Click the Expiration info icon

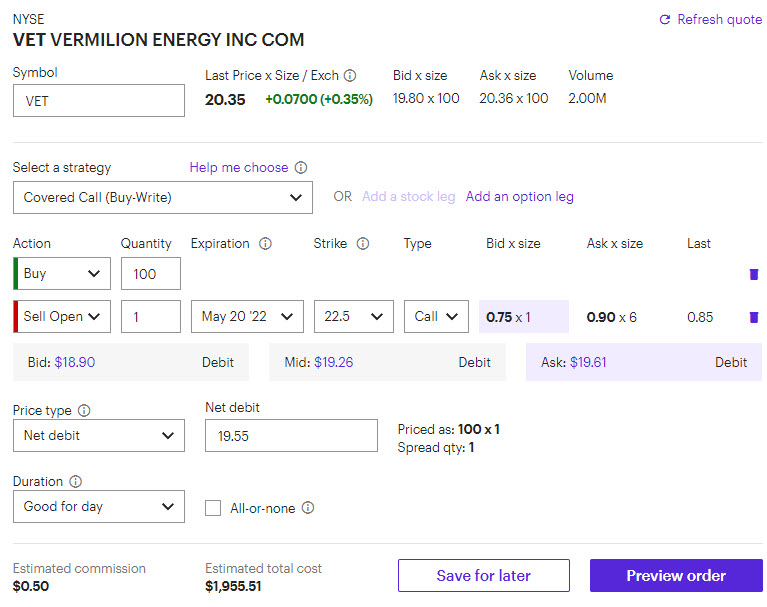point(265,244)
